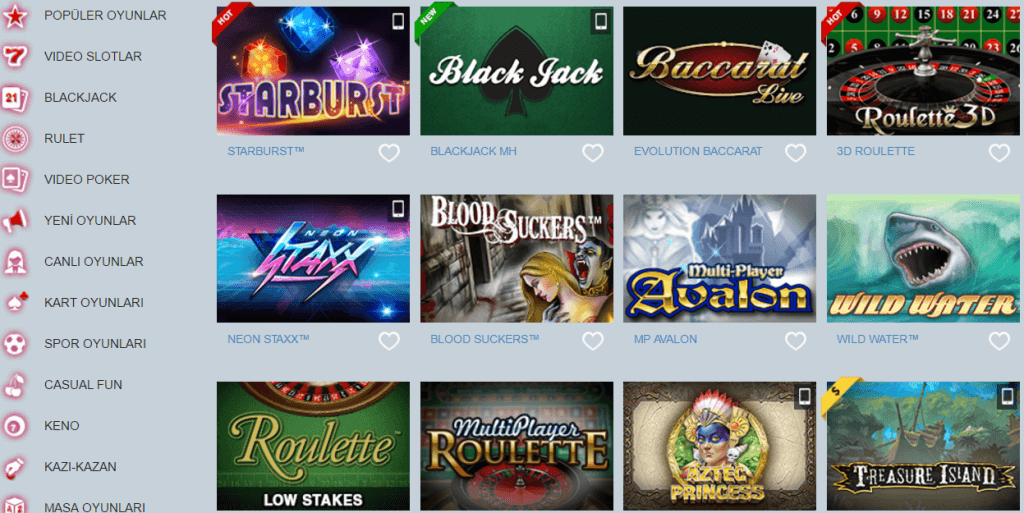Open the NEON STAXX title link
The image size is (1024, 513).
pyautogui.click(x=268, y=339)
